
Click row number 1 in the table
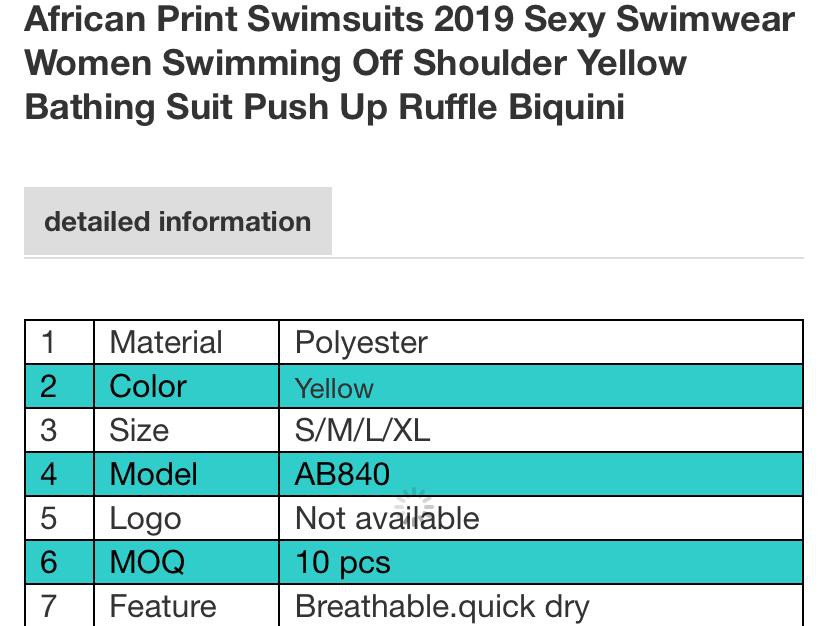click(48, 342)
